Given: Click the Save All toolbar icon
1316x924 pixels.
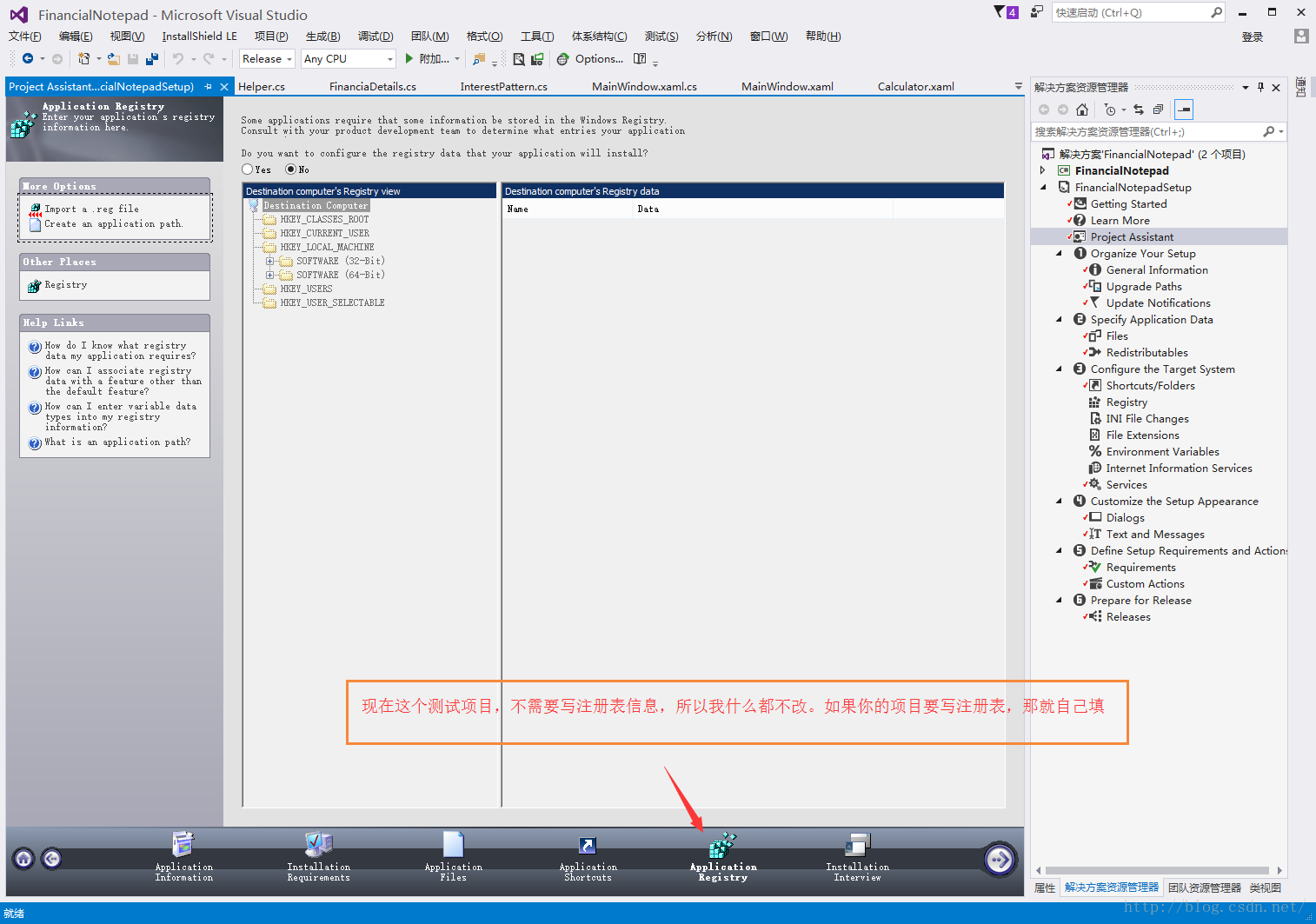Looking at the screenshot, I should [152, 59].
